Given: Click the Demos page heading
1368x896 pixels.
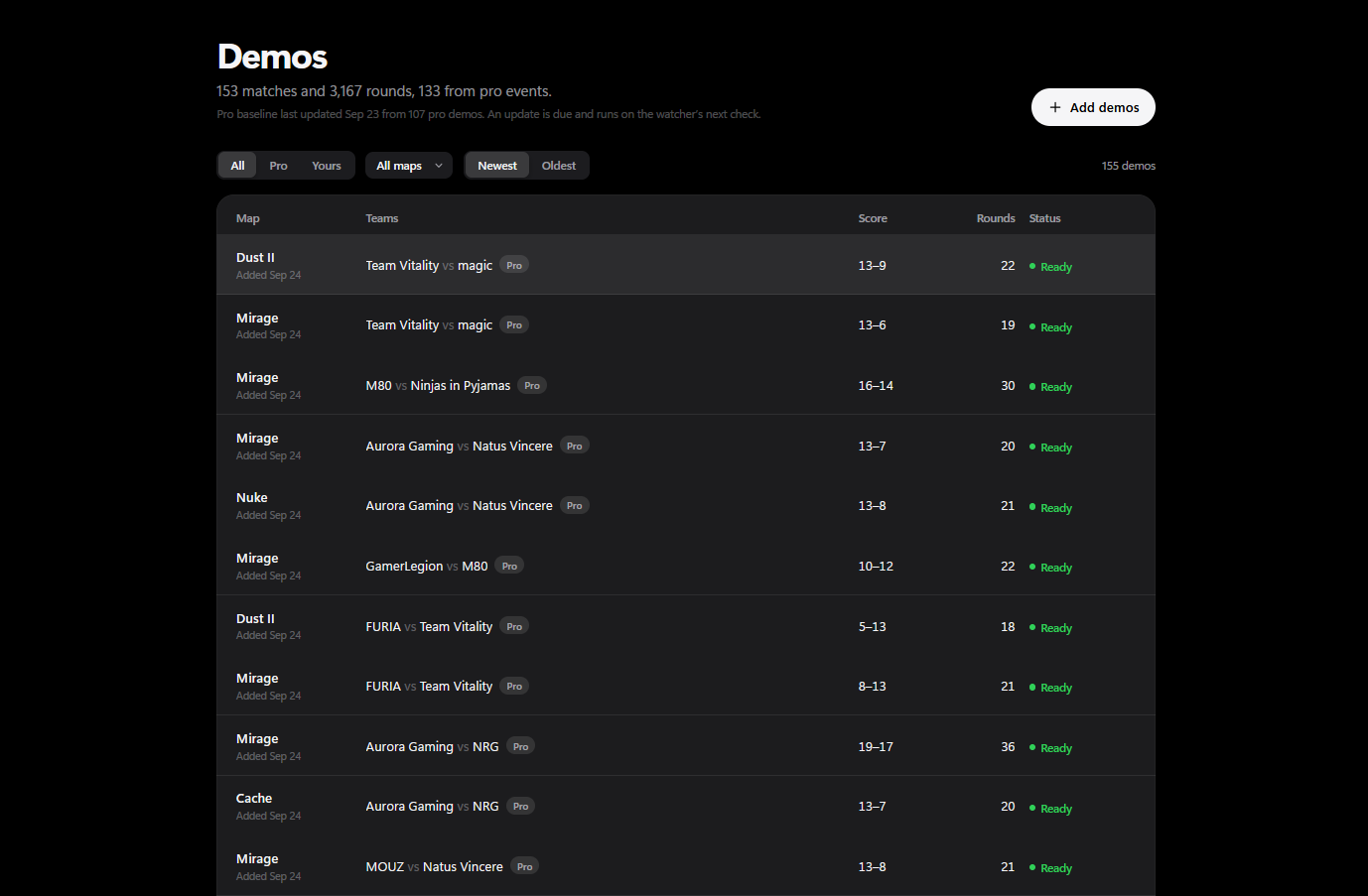Looking at the screenshot, I should [x=273, y=57].
